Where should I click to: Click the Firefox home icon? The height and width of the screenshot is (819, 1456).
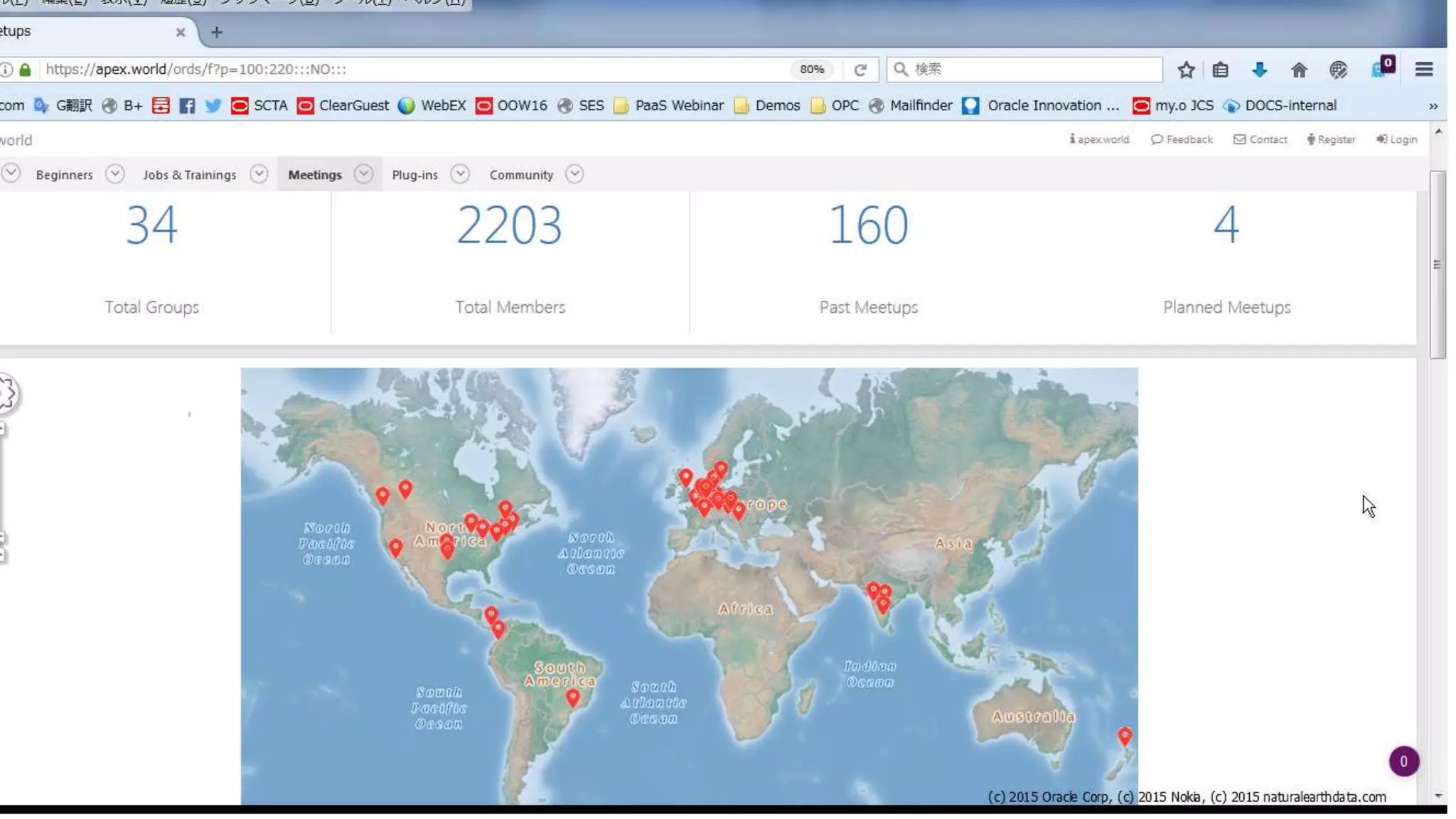[1298, 70]
